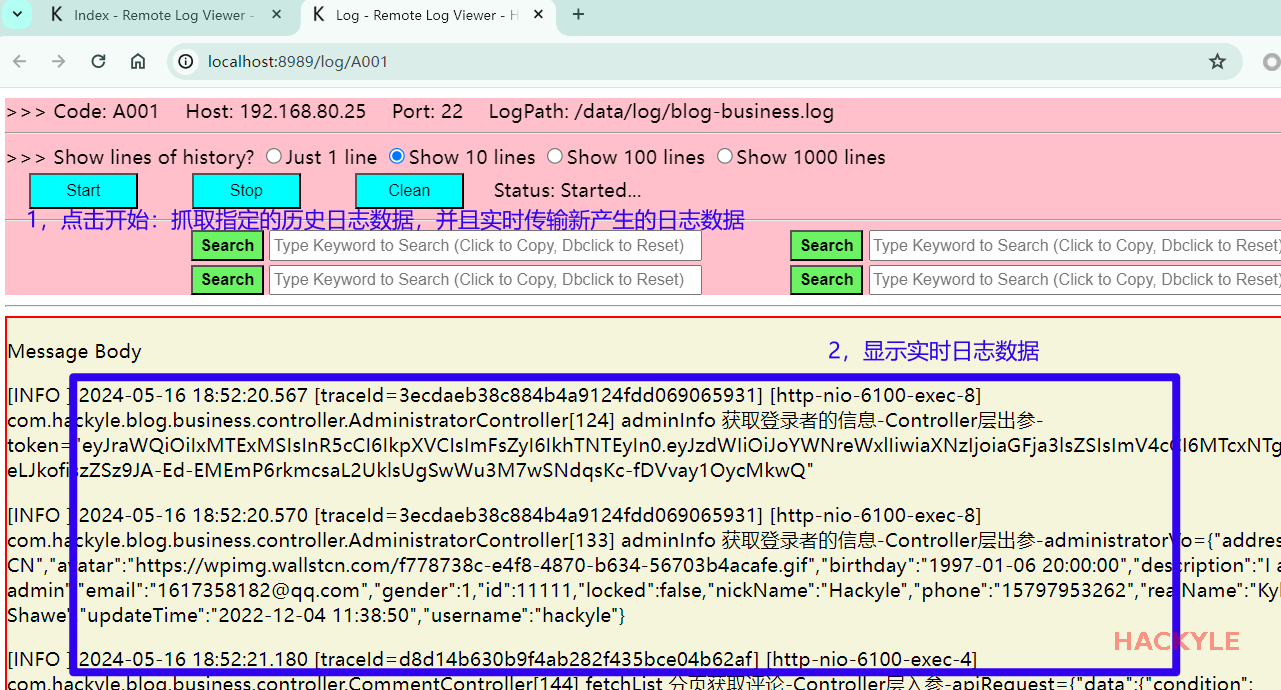View site information icon in address bar
The height and width of the screenshot is (690, 1281).
pyautogui.click(x=186, y=61)
